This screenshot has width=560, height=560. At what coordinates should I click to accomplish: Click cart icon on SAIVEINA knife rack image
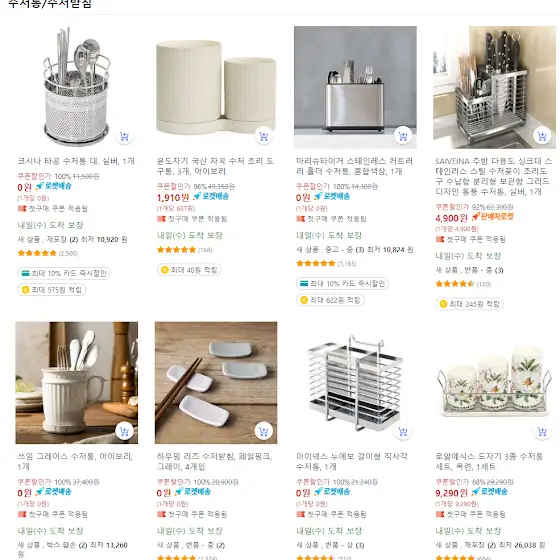(x=542, y=136)
